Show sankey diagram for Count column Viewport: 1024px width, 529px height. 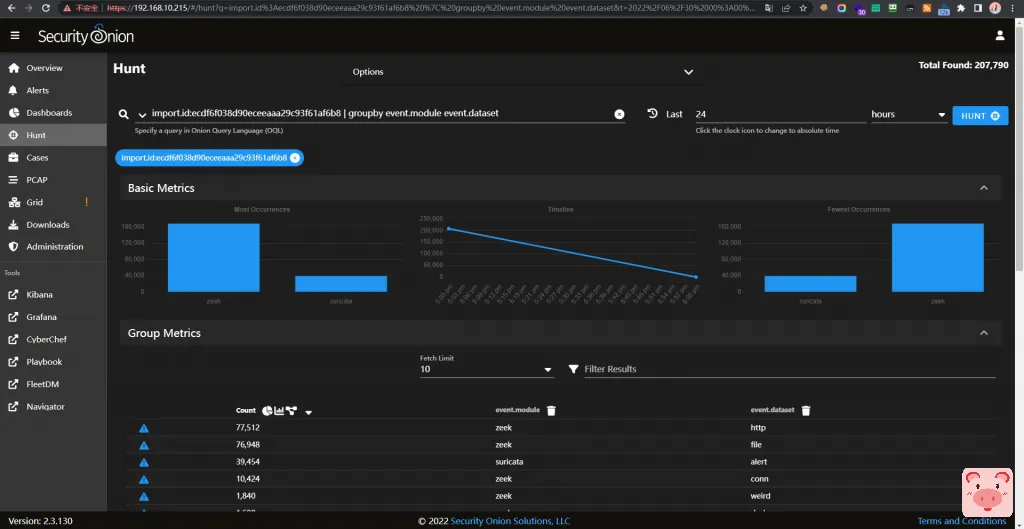click(291, 411)
